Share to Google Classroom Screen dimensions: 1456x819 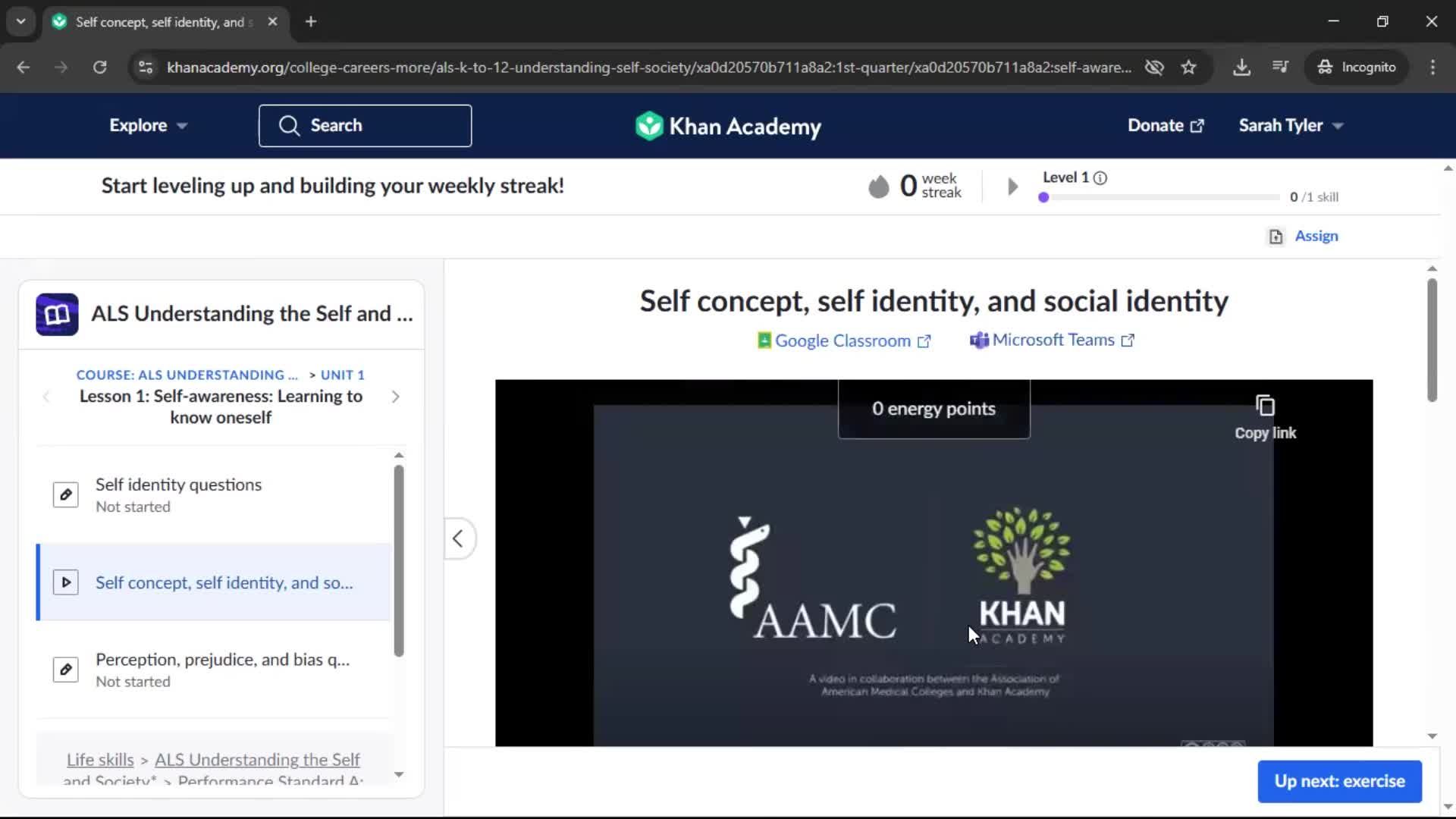pyautogui.click(x=844, y=340)
